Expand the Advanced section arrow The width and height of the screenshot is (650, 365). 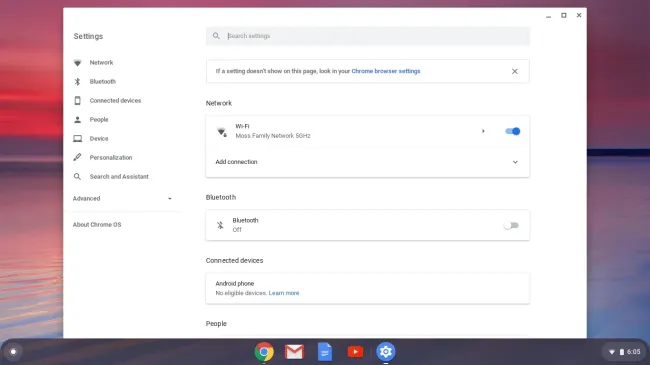point(170,199)
